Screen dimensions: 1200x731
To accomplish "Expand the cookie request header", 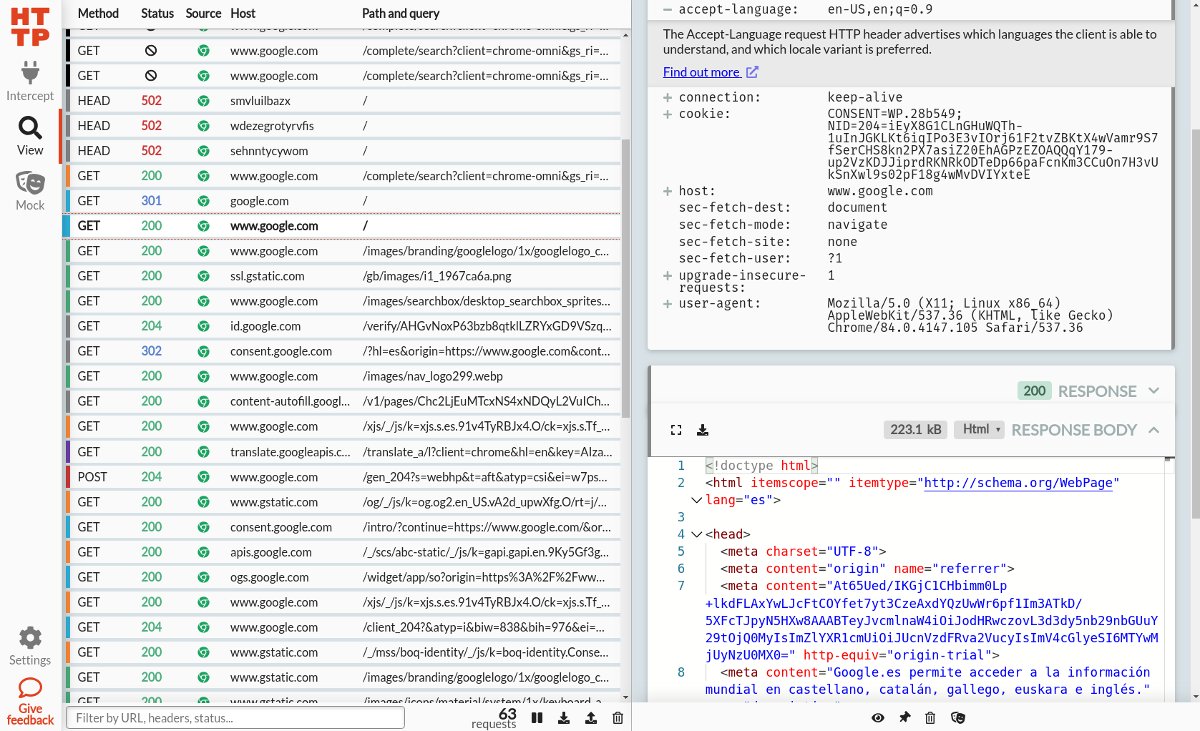I will (x=666, y=113).
